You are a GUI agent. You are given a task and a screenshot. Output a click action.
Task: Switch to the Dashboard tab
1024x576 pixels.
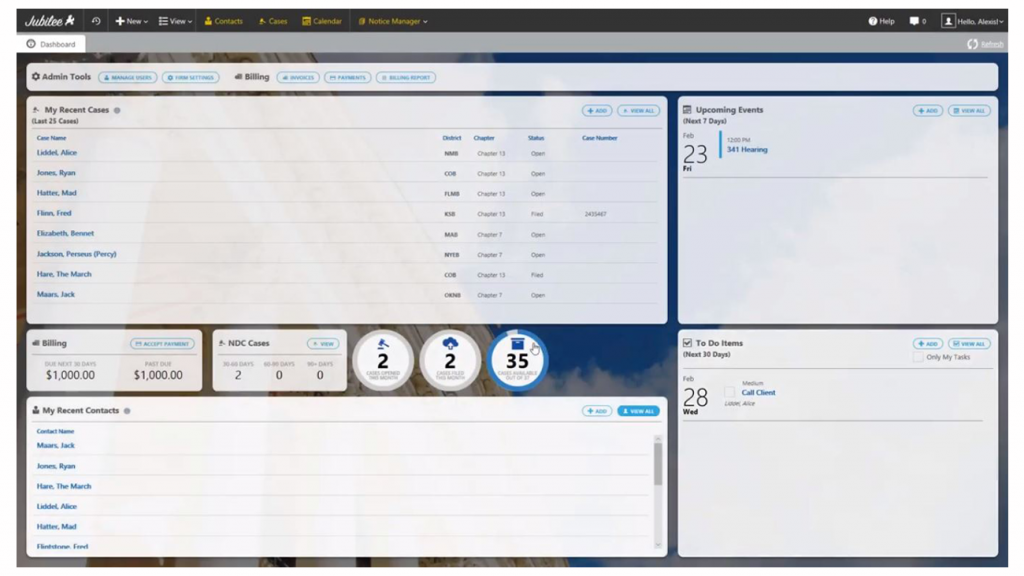pyautogui.click(x=55, y=44)
